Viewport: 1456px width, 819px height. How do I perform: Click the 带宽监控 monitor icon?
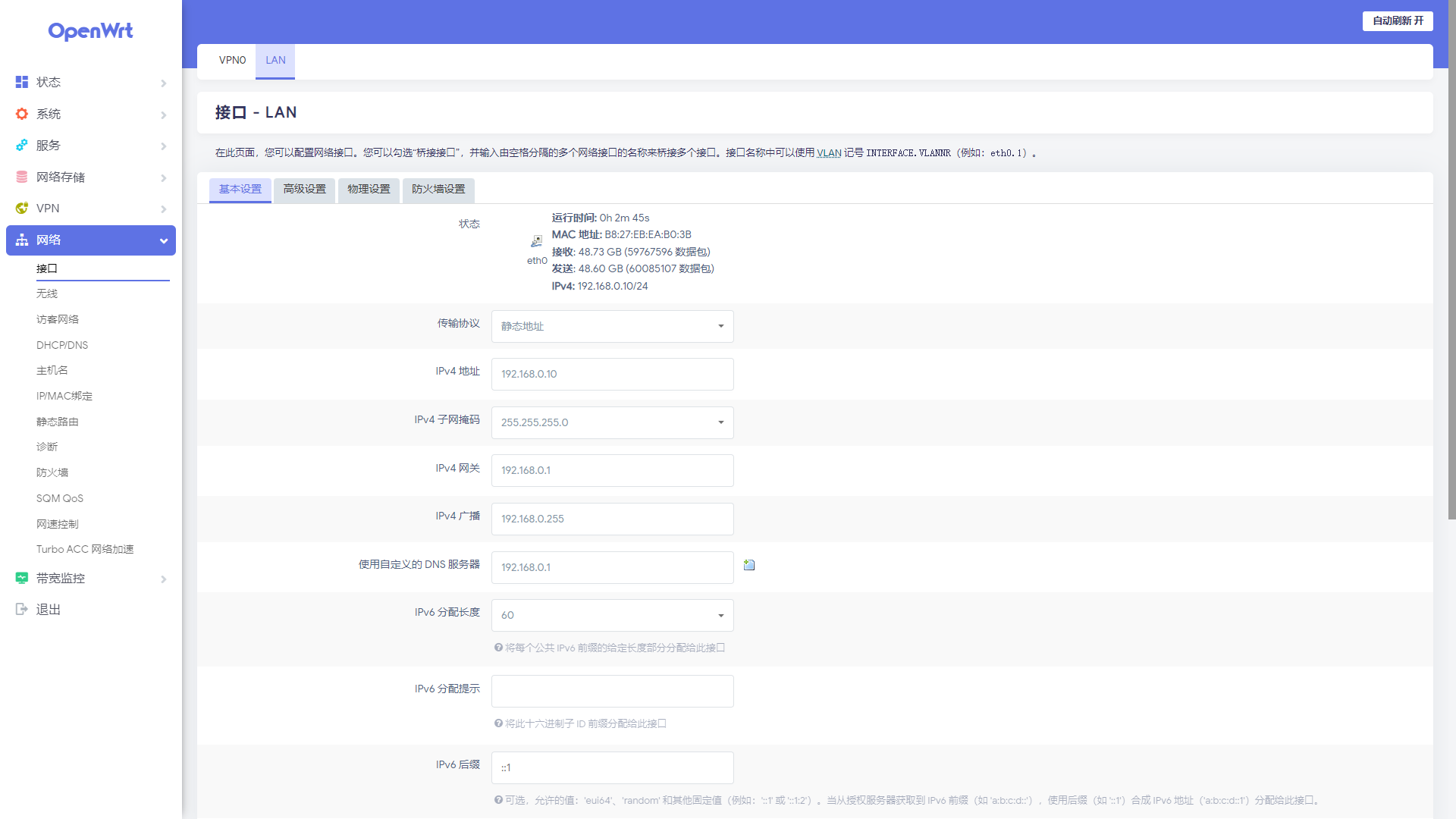click(22, 578)
